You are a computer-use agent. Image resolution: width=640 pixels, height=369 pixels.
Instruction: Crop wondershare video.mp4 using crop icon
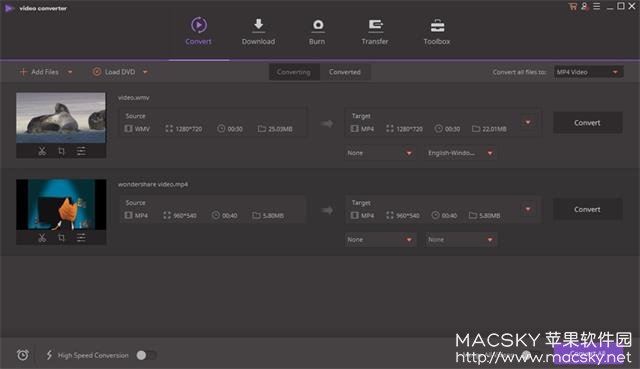pos(61,238)
